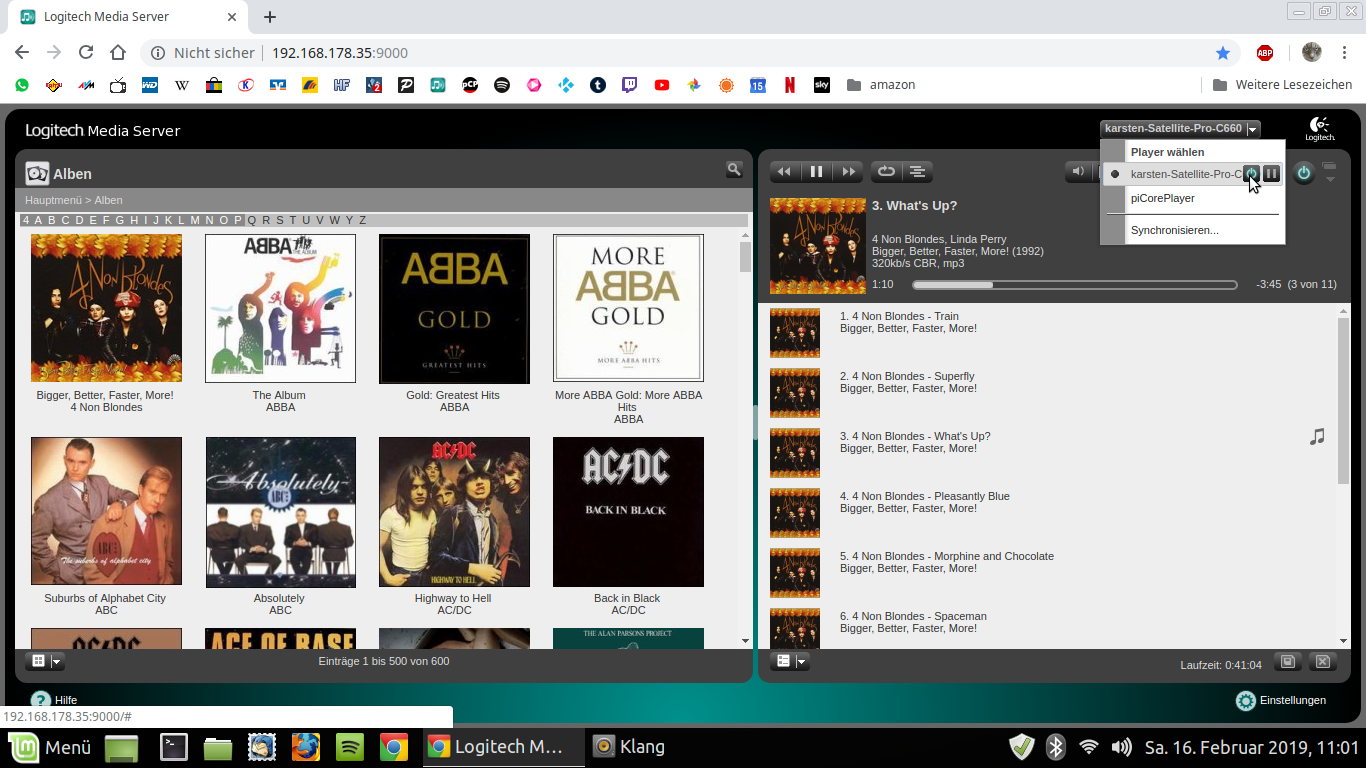Click the now playing album artwork
This screenshot has height=768, width=1366.
(x=818, y=246)
